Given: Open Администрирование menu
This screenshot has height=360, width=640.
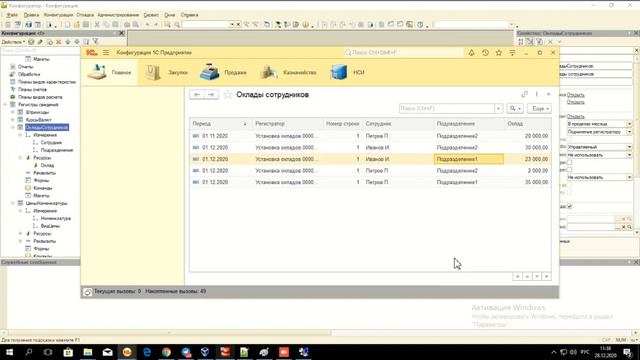Looking at the screenshot, I should click(118, 15).
